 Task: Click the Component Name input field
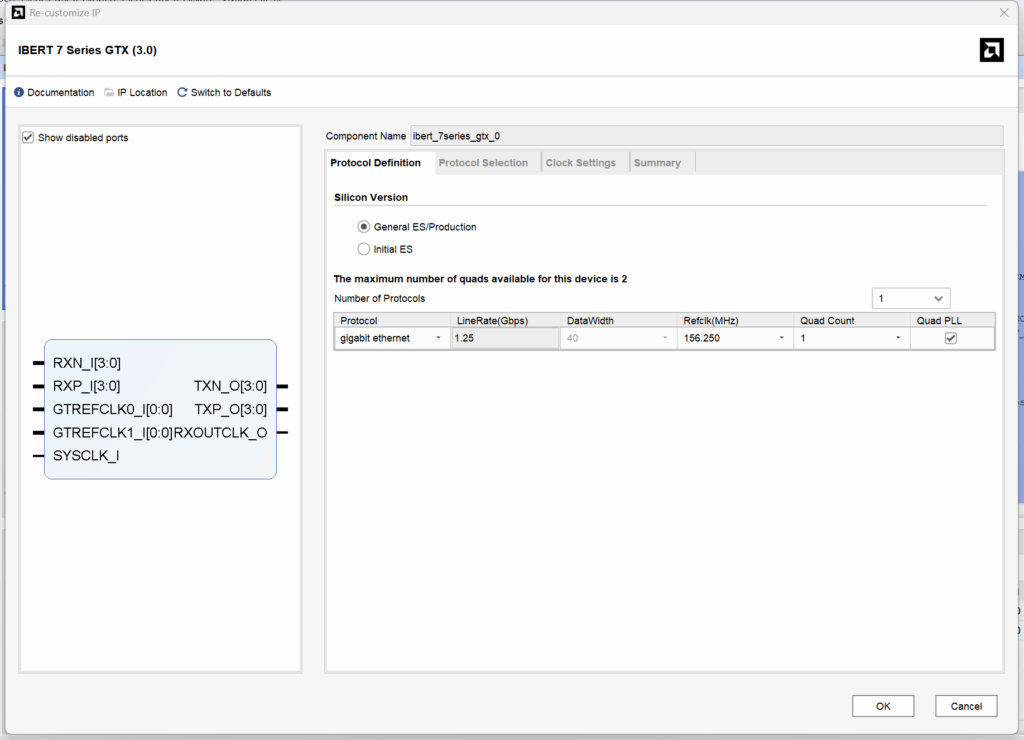pos(705,136)
